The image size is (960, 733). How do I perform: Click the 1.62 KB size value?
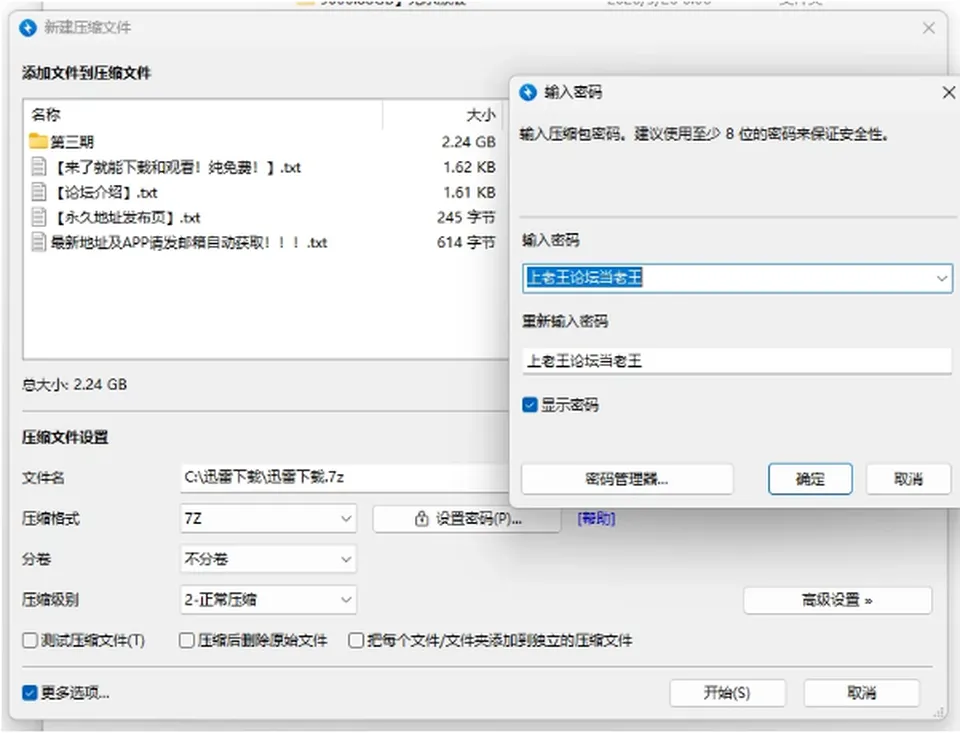[470, 167]
